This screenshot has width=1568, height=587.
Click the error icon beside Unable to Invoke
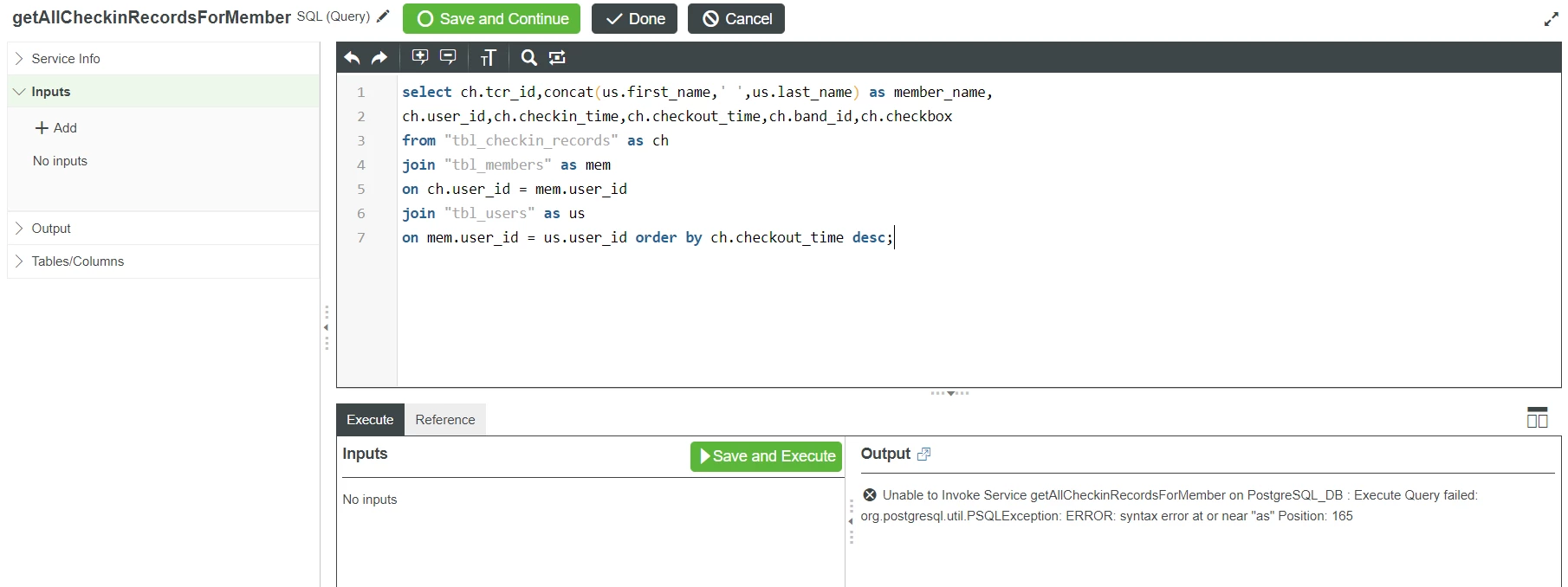869,495
